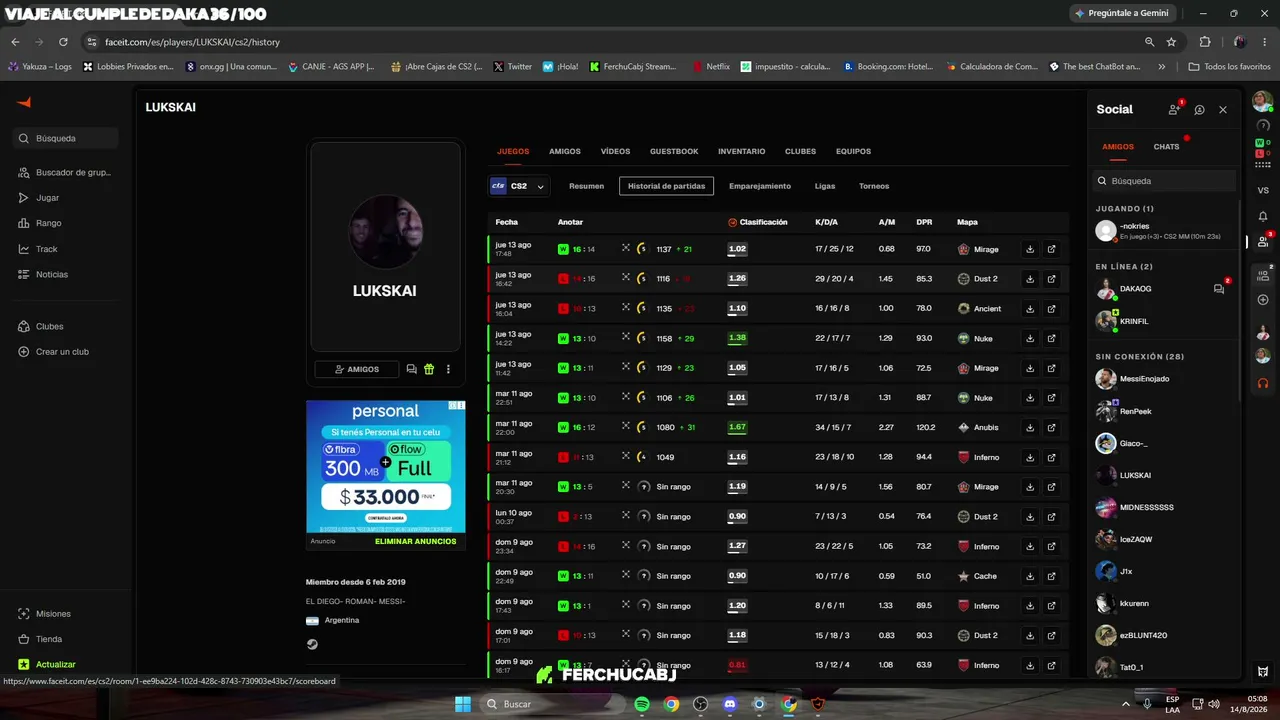Switch to the AMIGOS profile tab
1280x720 pixels.
[565, 151]
